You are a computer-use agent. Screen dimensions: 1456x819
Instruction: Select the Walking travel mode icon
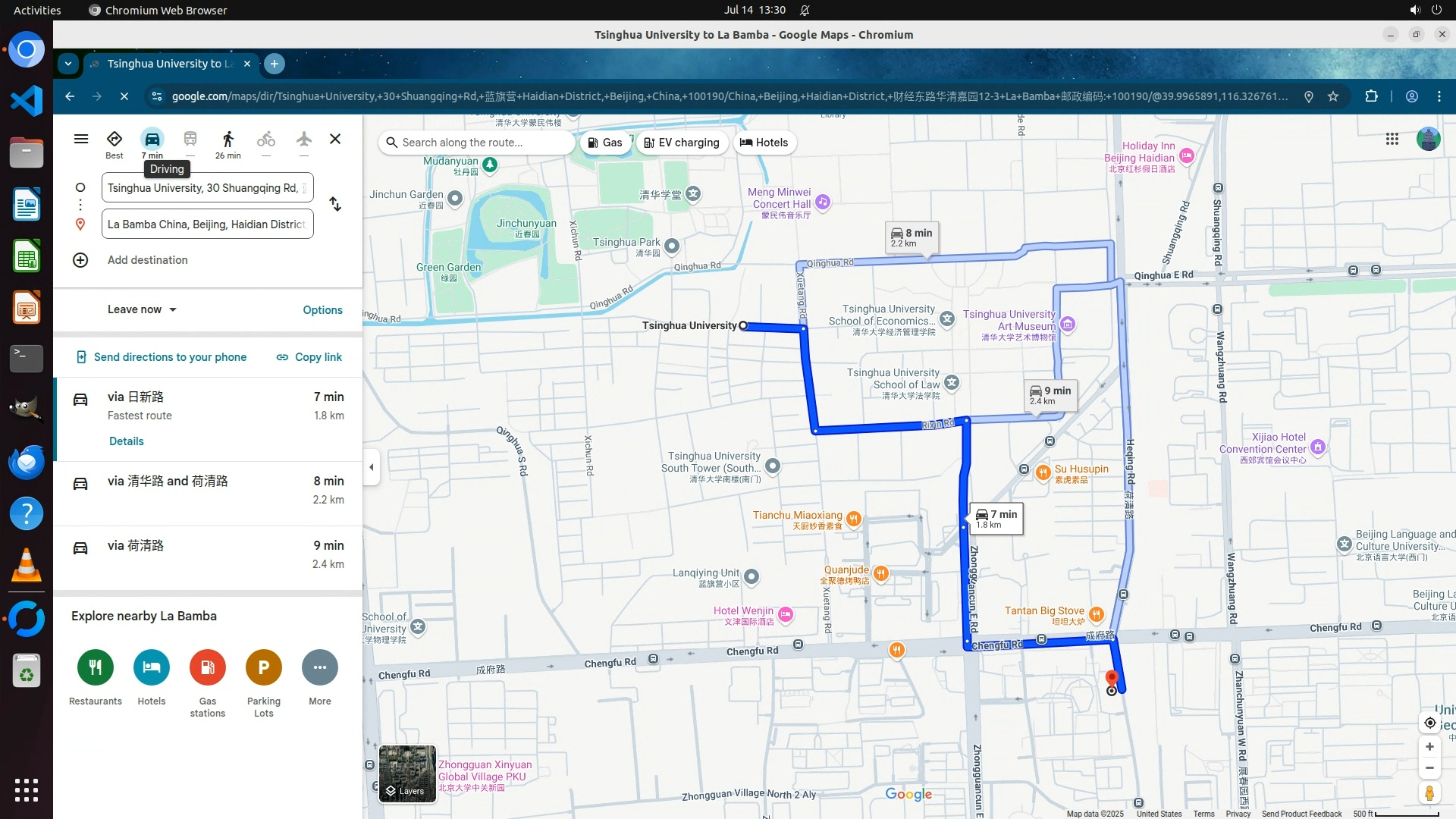[227, 140]
